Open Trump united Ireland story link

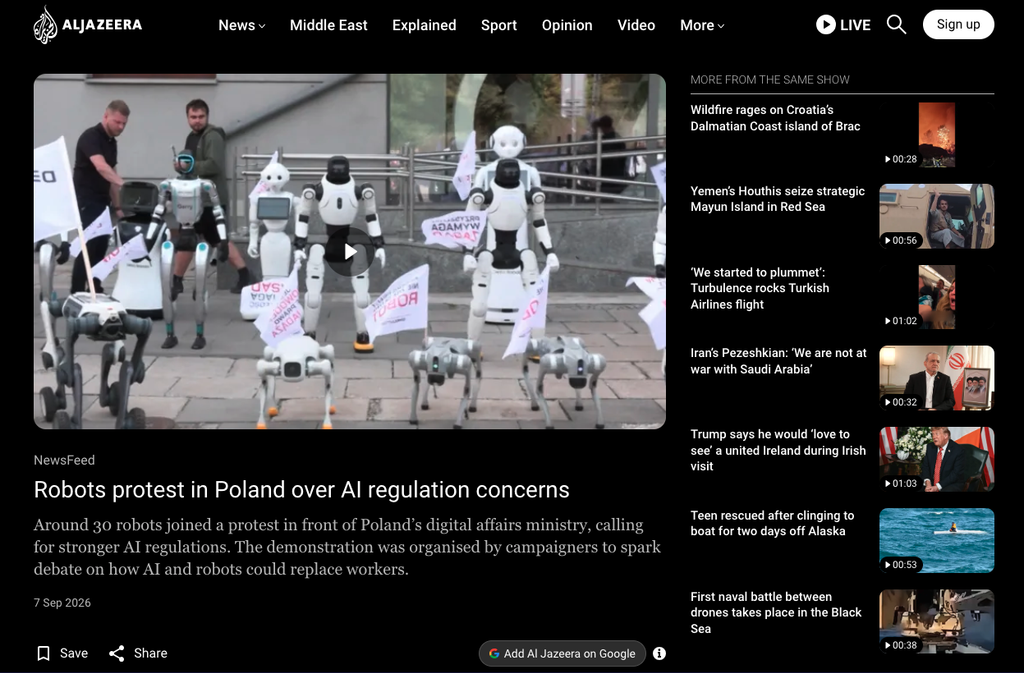[x=778, y=450]
